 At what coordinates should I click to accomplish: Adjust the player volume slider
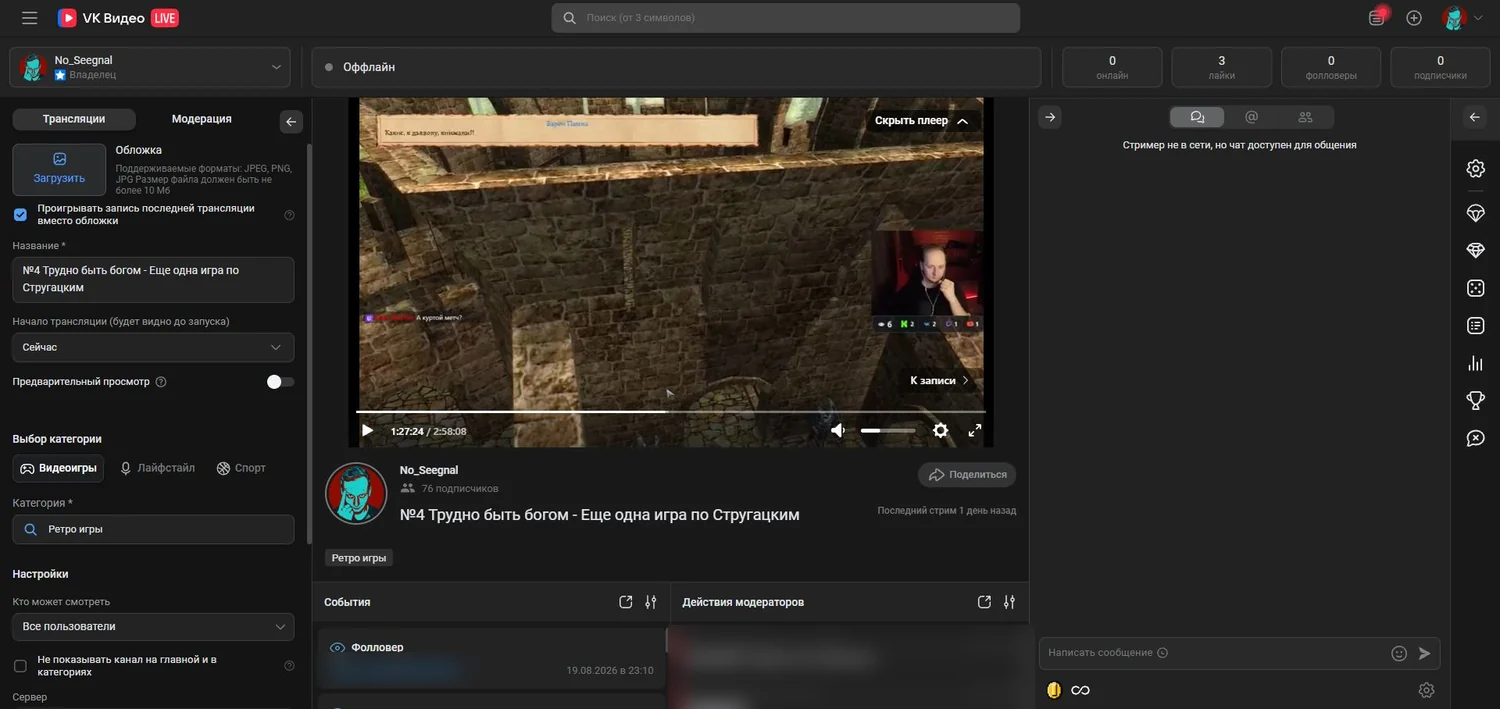pyautogui.click(x=888, y=431)
